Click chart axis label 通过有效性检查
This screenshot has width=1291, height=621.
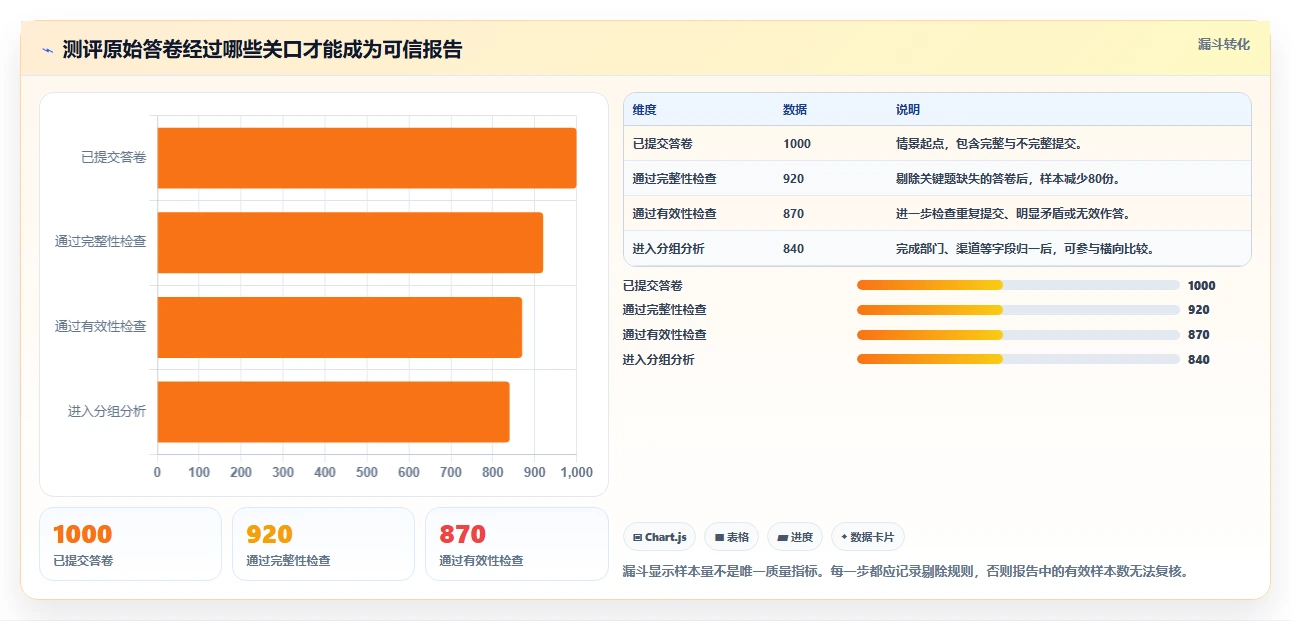click(x=101, y=327)
